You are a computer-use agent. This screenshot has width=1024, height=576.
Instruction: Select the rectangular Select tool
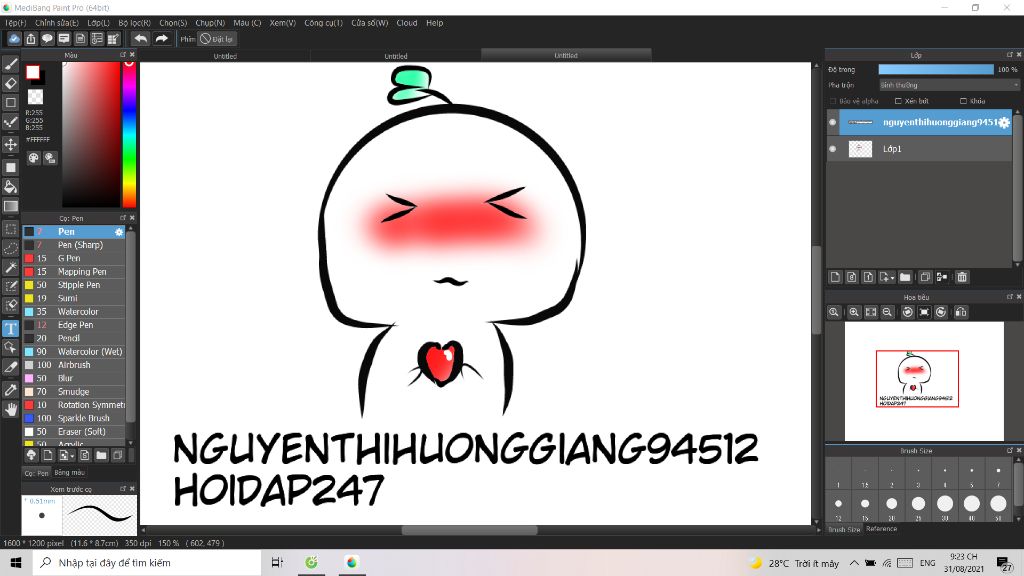click(x=10, y=229)
